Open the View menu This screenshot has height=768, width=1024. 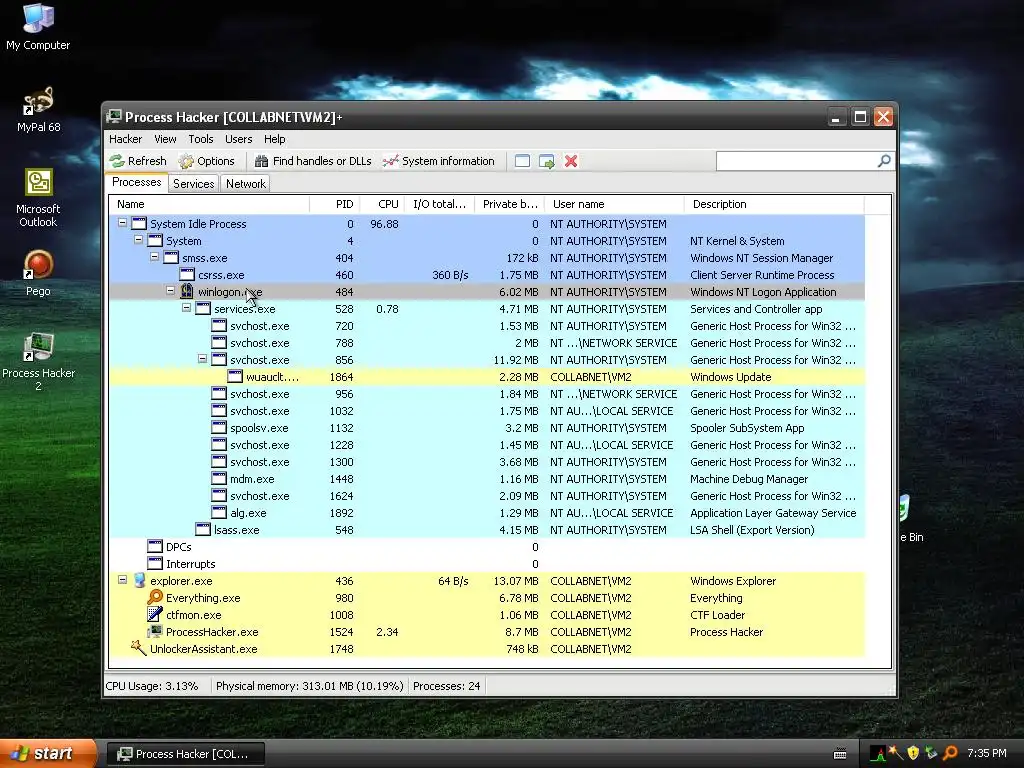(165, 139)
